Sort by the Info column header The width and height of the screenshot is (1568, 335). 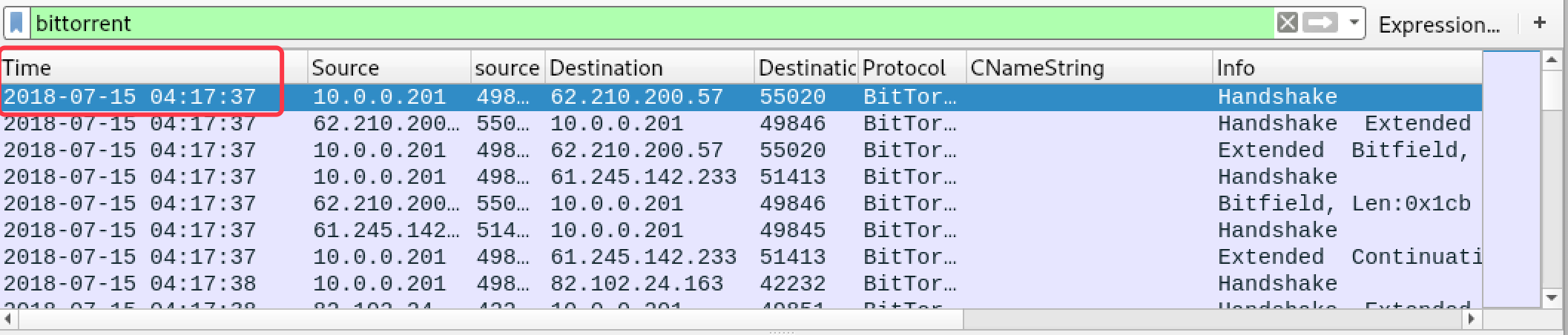coord(1347,67)
